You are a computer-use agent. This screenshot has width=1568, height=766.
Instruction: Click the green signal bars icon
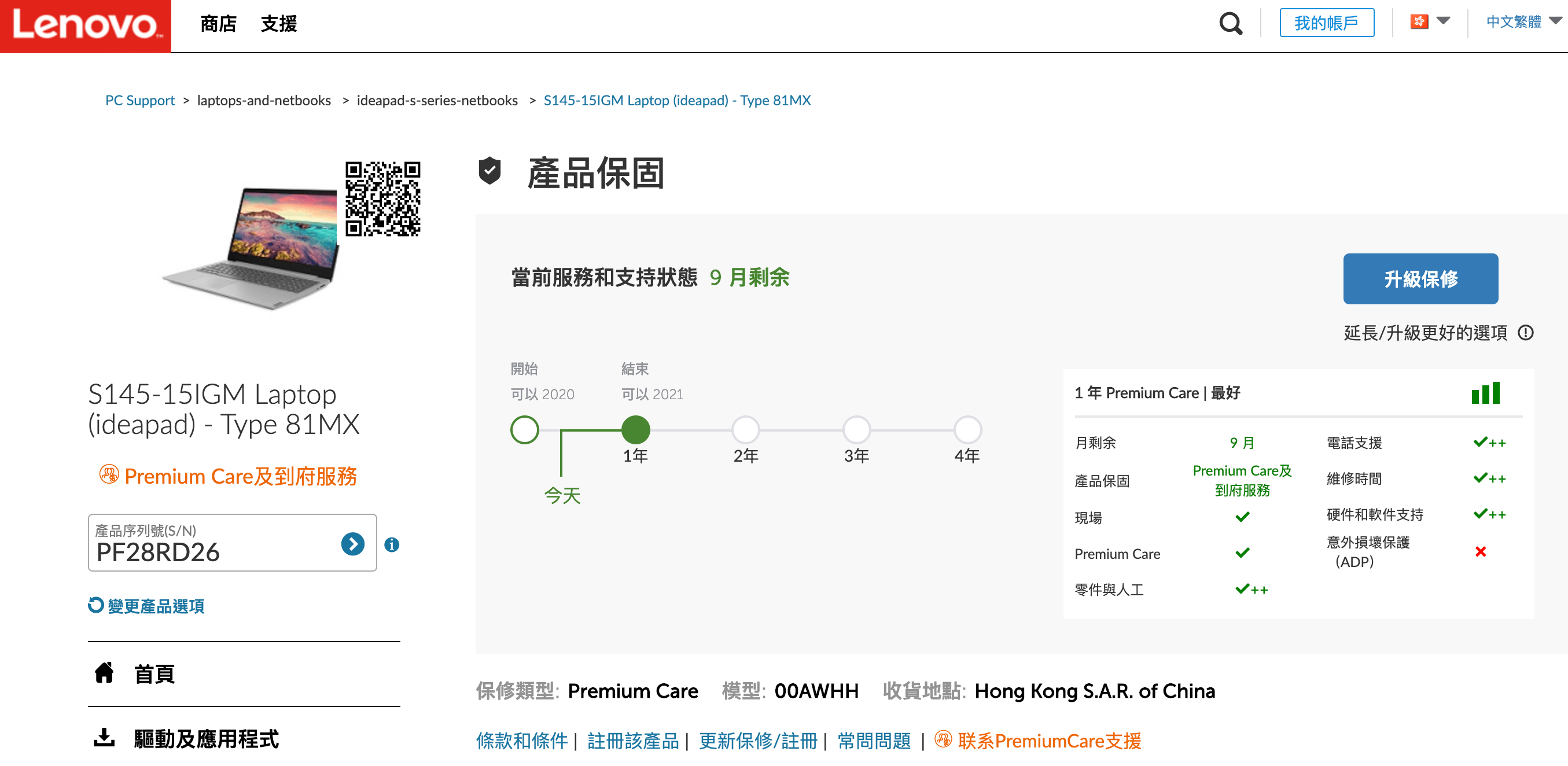1485,392
